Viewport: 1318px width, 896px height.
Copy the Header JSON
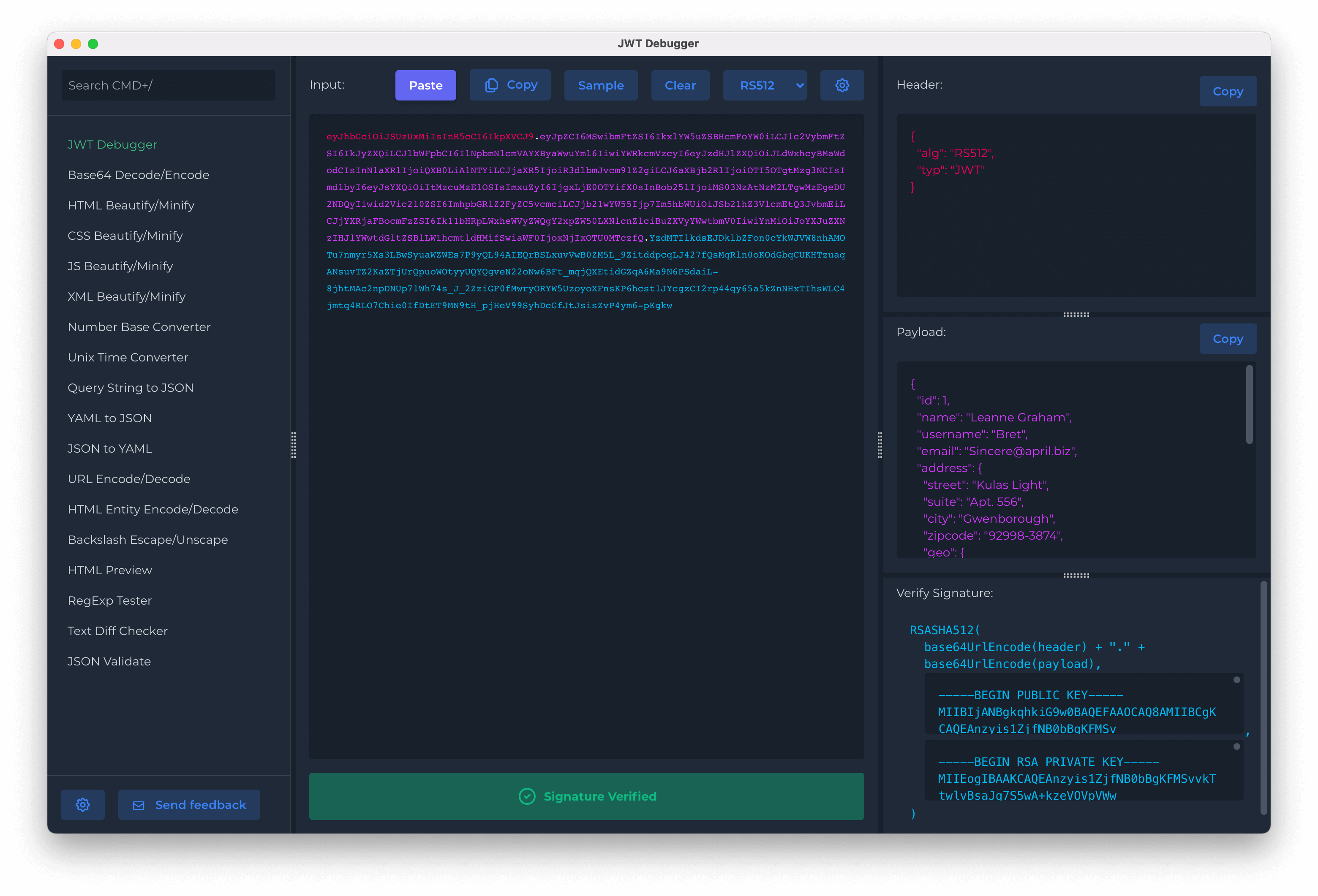(x=1227, y=91)
